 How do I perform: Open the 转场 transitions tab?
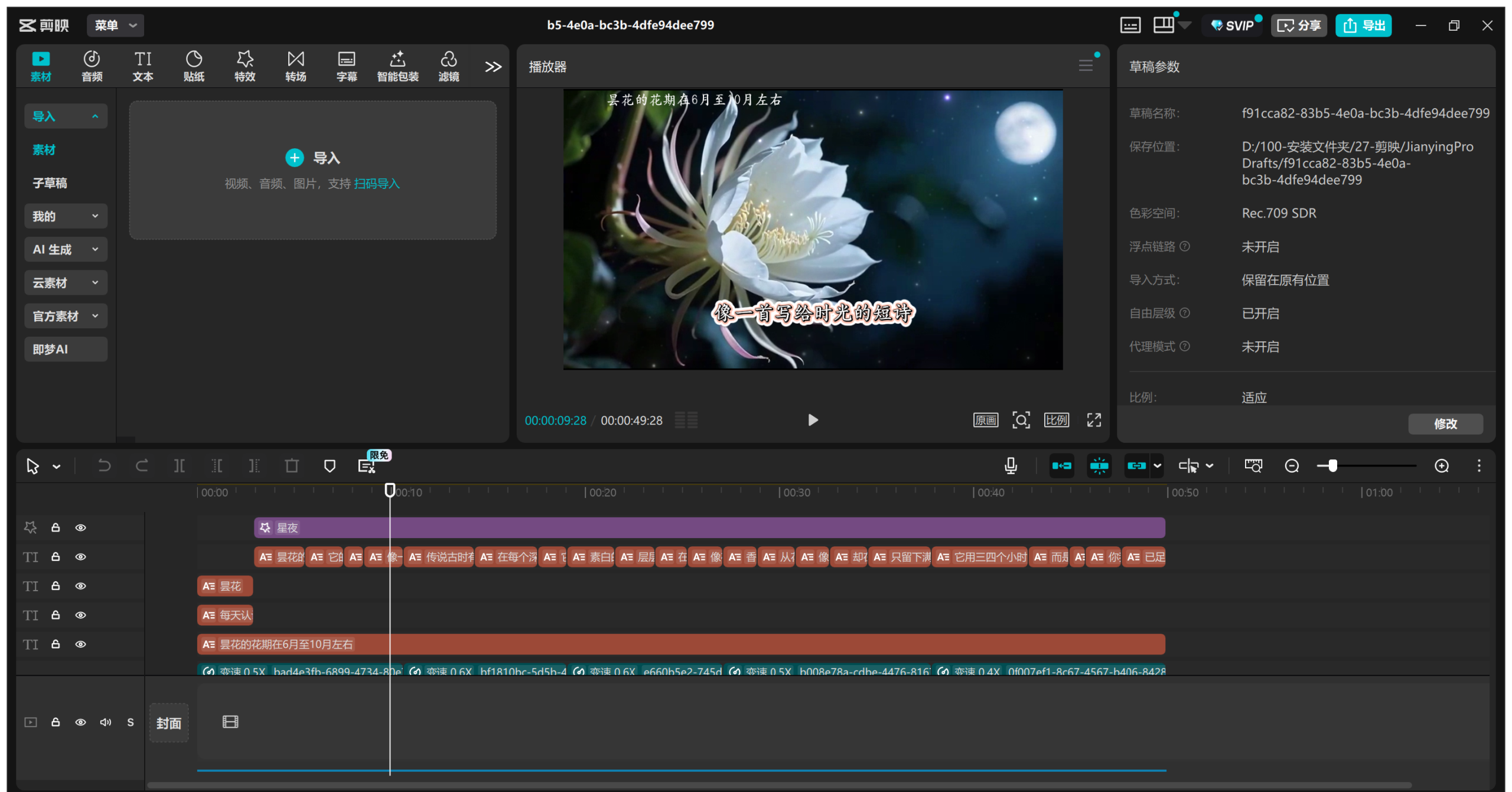coord(295,66)
